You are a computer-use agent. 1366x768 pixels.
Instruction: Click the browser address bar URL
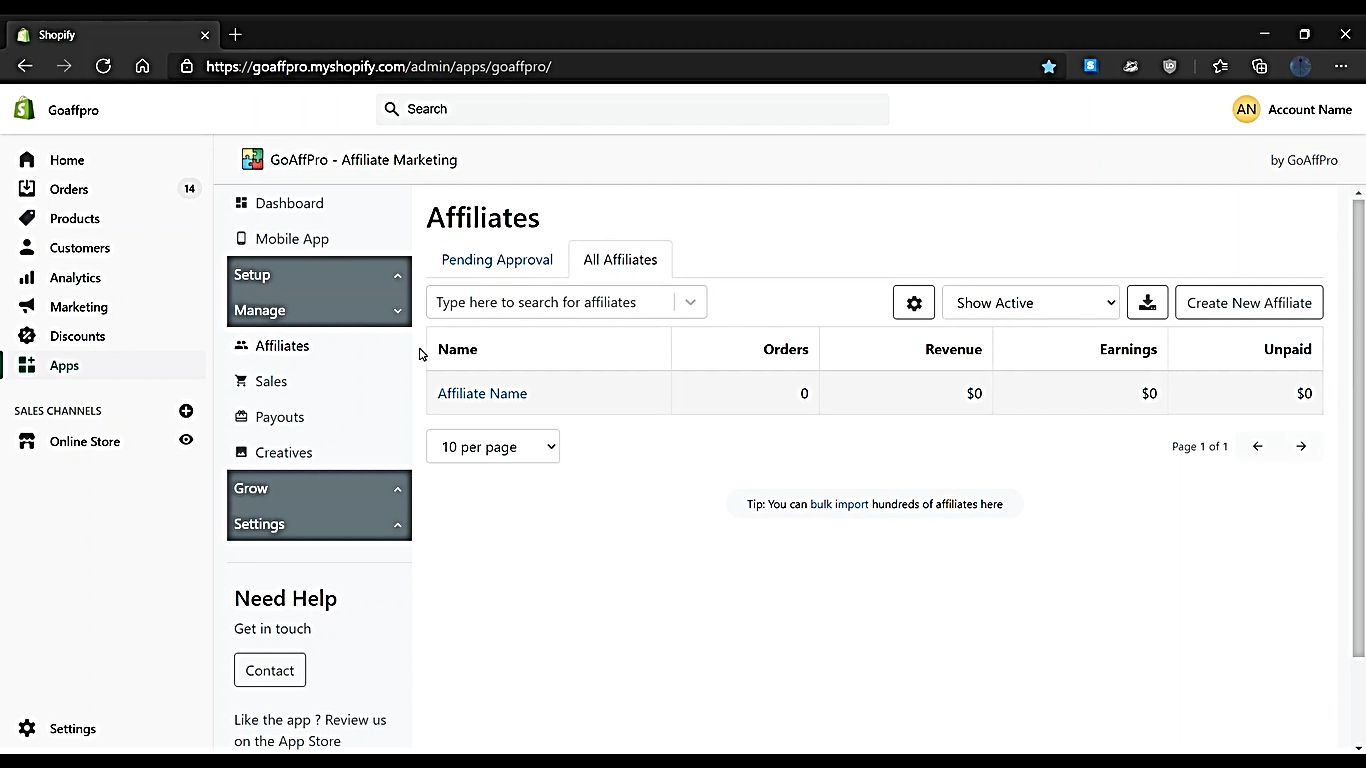tap(379, 66)
